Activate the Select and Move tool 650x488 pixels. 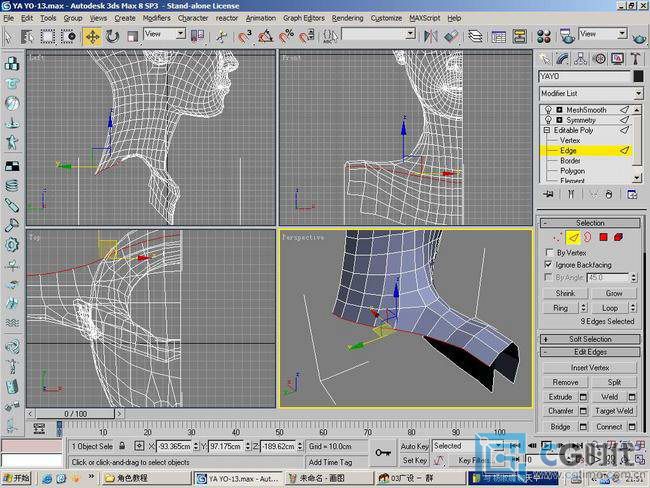coord(92,37)
